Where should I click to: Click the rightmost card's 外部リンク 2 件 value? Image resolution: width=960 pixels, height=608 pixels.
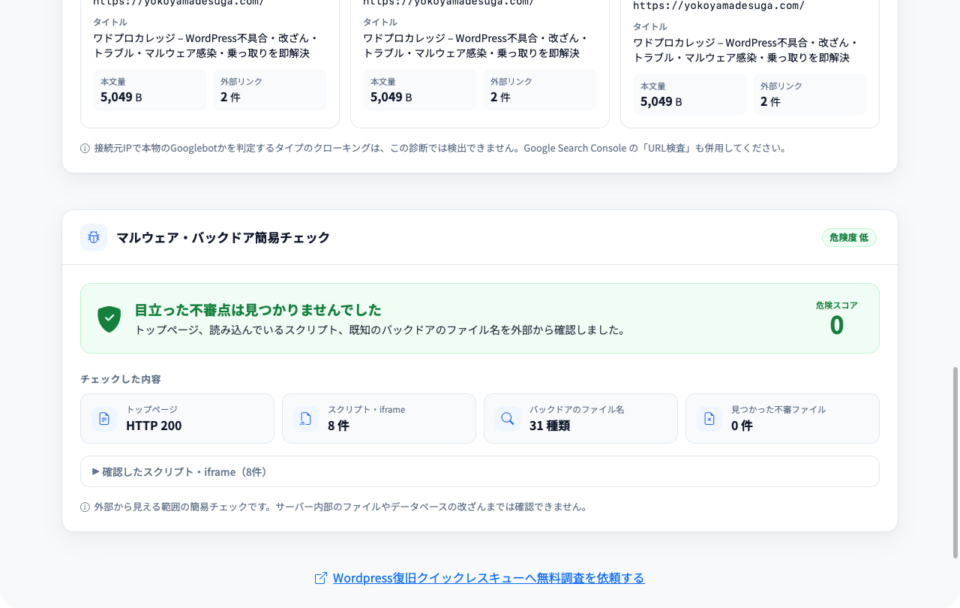pyautogui.click(x=770, y=102)
